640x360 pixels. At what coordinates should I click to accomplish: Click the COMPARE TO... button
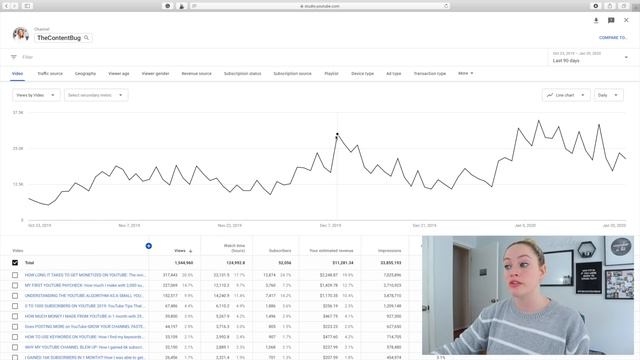click(613, 38)
